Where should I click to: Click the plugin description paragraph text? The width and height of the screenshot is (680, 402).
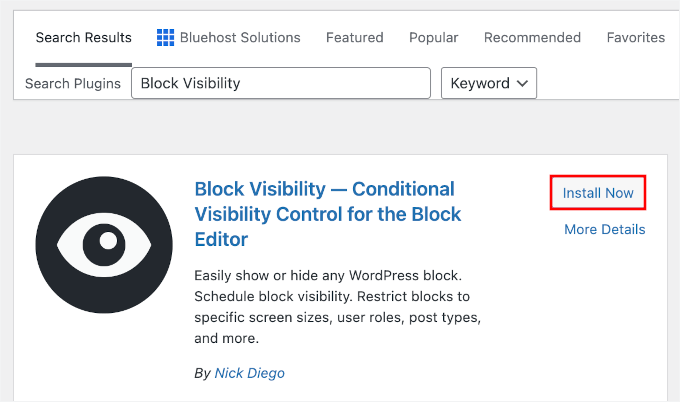click(336, 306)
